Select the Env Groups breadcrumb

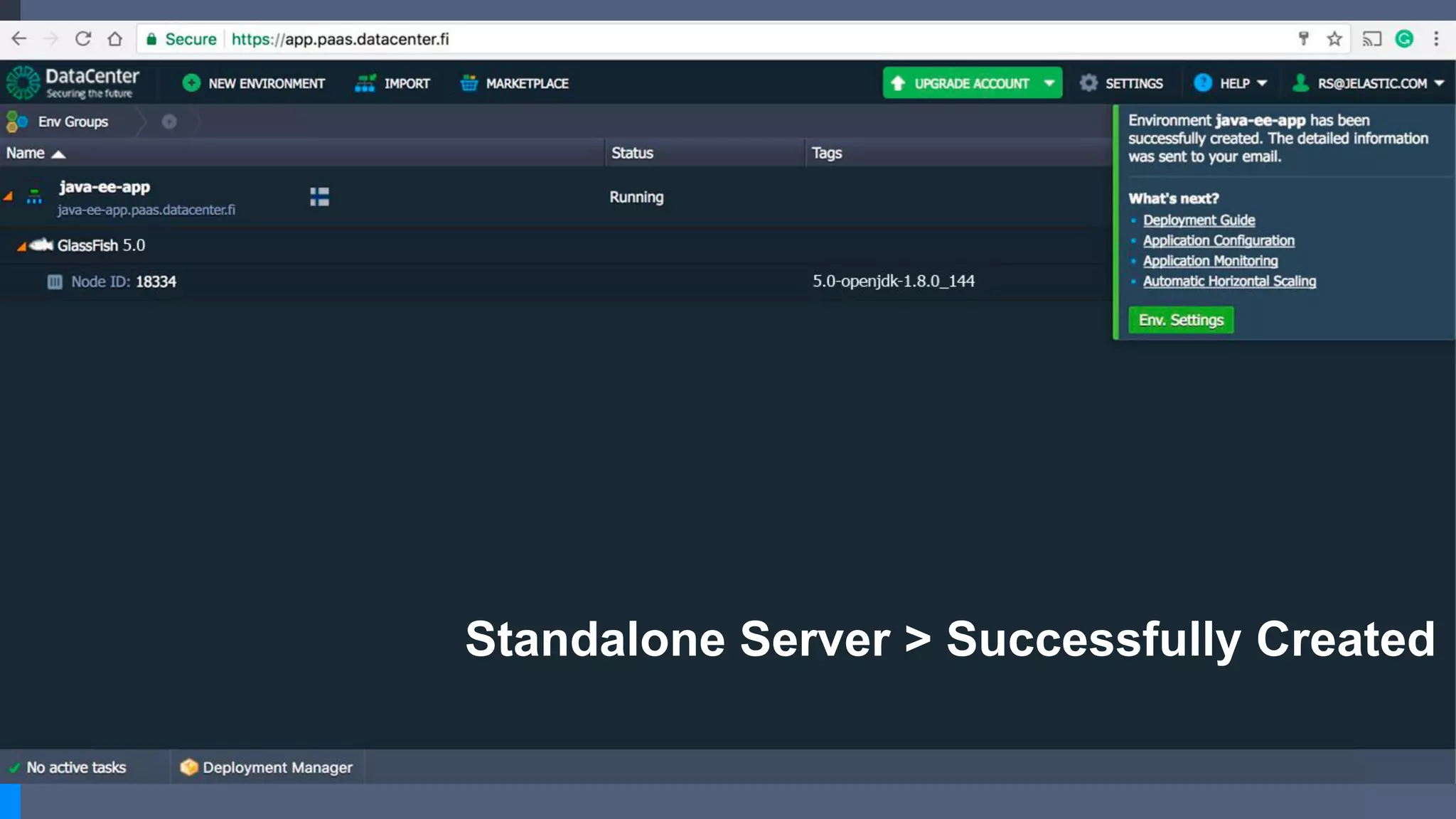pos(58,122)
